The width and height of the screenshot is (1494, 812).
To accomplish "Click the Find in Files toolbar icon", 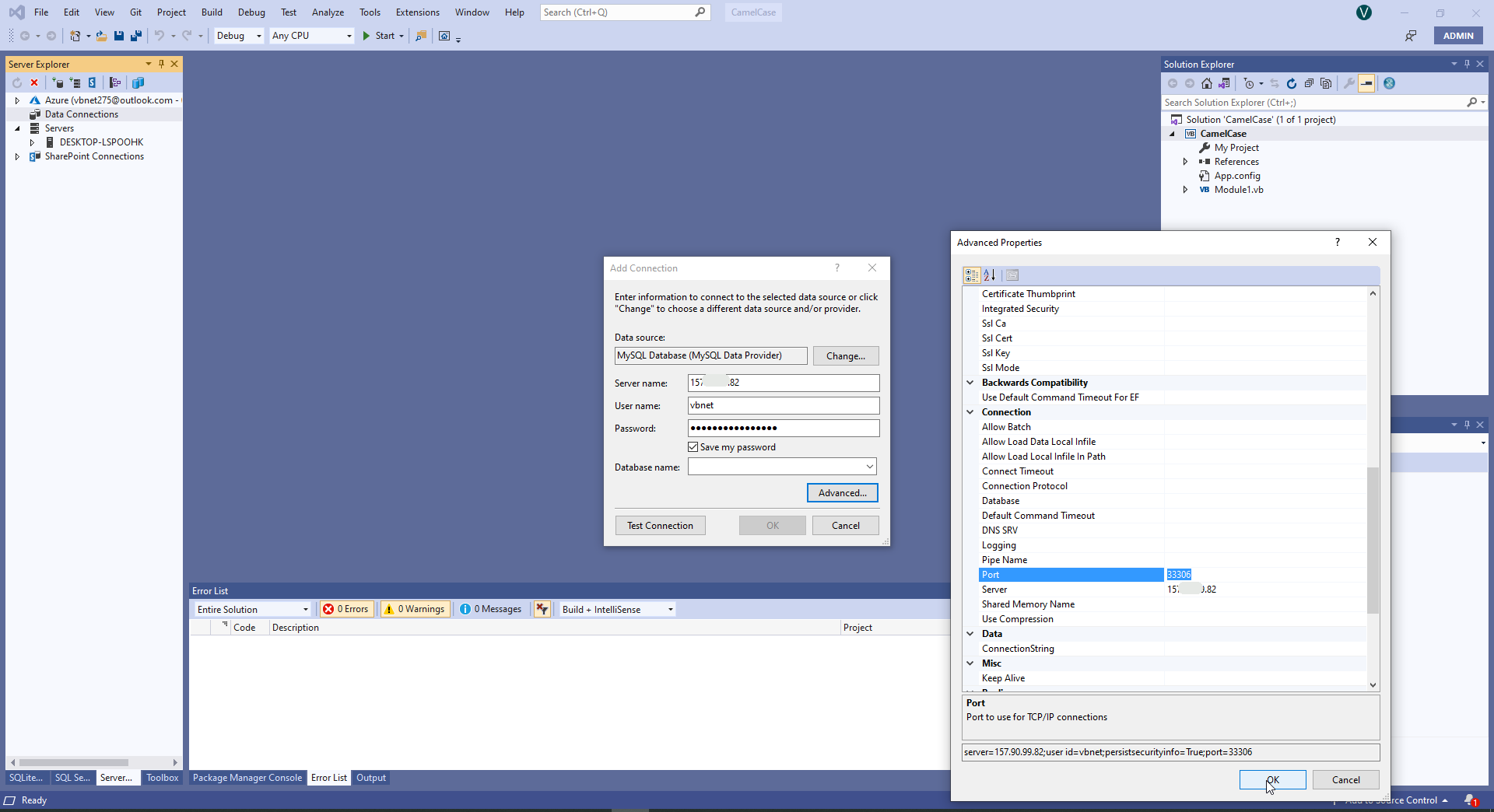I will click(421, 36).
